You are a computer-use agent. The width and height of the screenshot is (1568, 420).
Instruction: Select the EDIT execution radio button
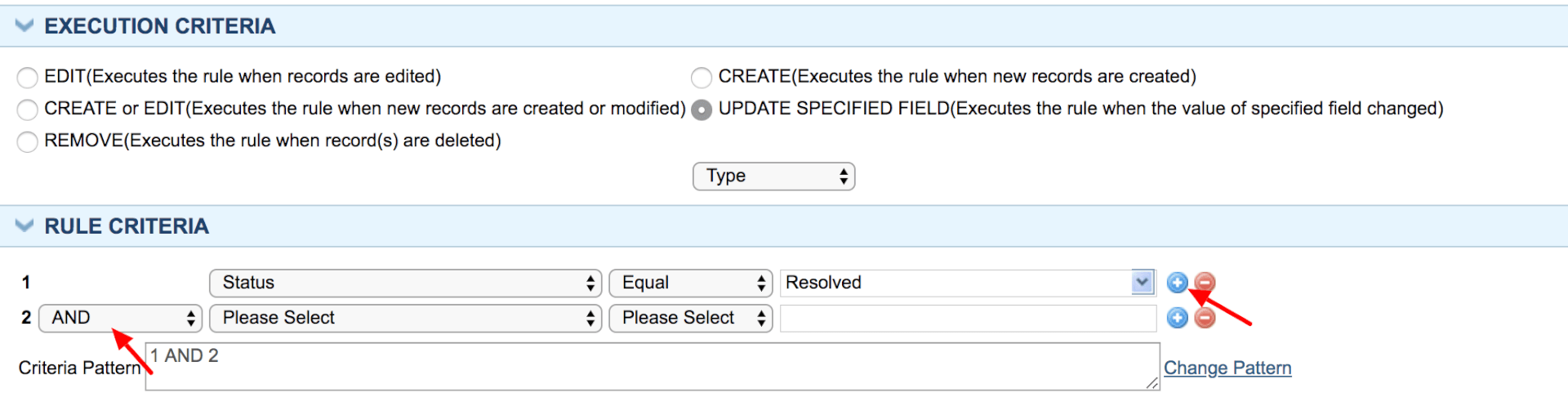[28, 78]
